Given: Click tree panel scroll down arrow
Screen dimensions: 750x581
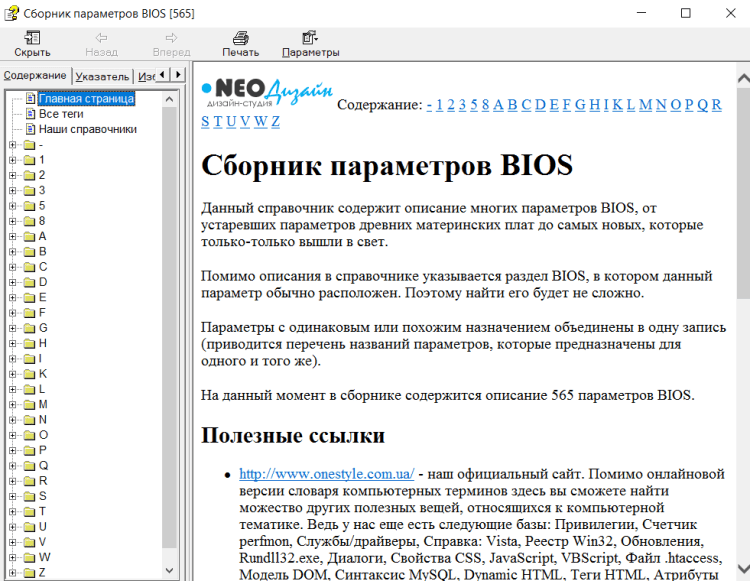Looking at the screenshot, I should tap(169, 570).
